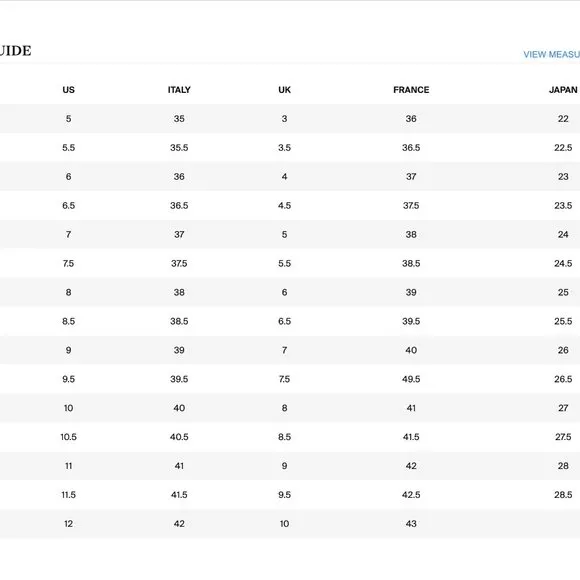Click US size 12 cell

point(68,524)
